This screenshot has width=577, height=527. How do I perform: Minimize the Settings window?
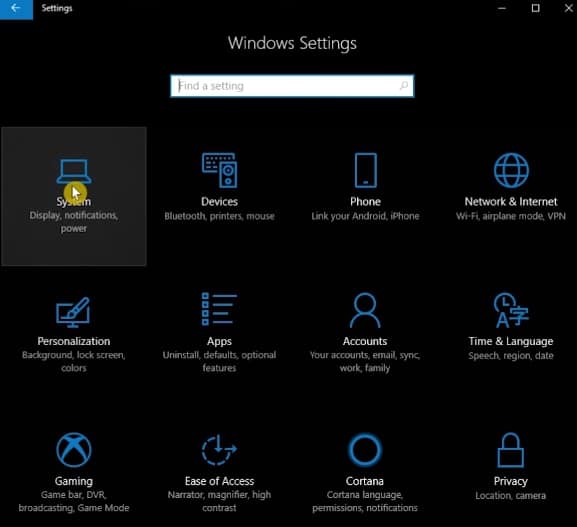[502, 8]
